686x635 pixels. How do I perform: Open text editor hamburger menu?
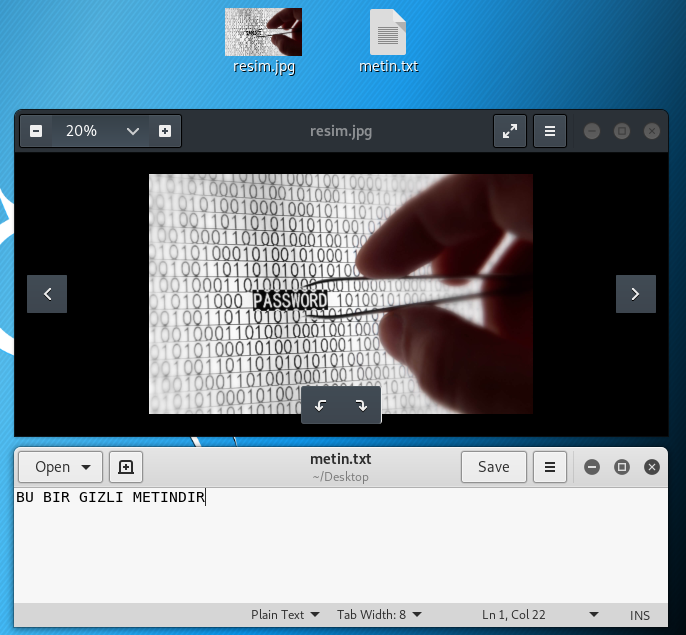[550, 467]
